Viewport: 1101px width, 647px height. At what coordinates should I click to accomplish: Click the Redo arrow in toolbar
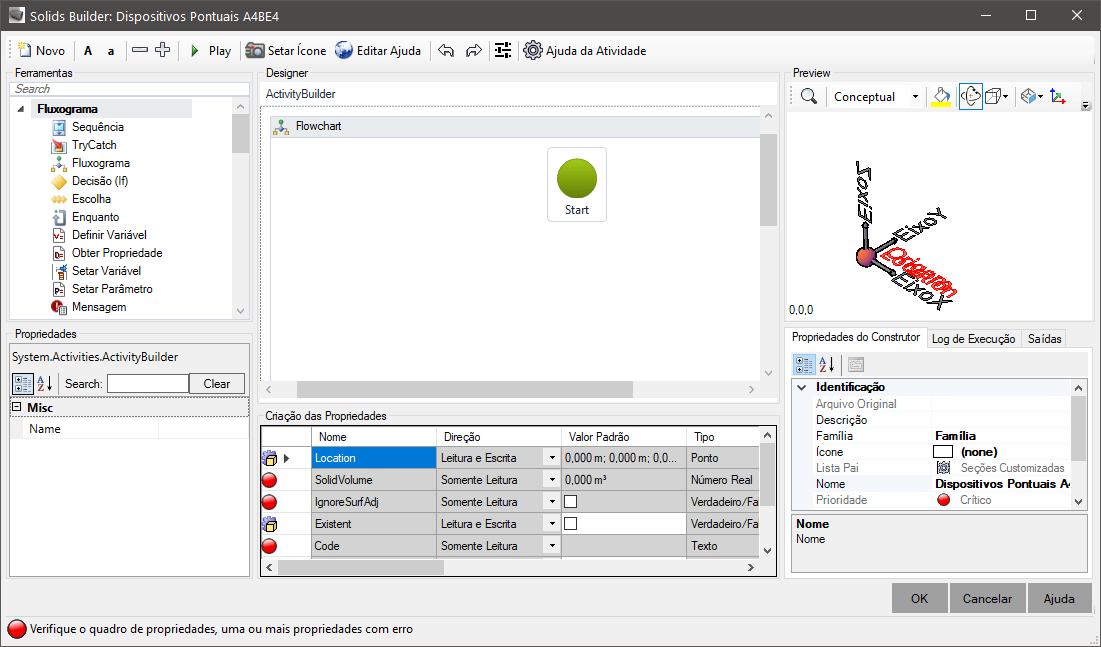[473, 51]
